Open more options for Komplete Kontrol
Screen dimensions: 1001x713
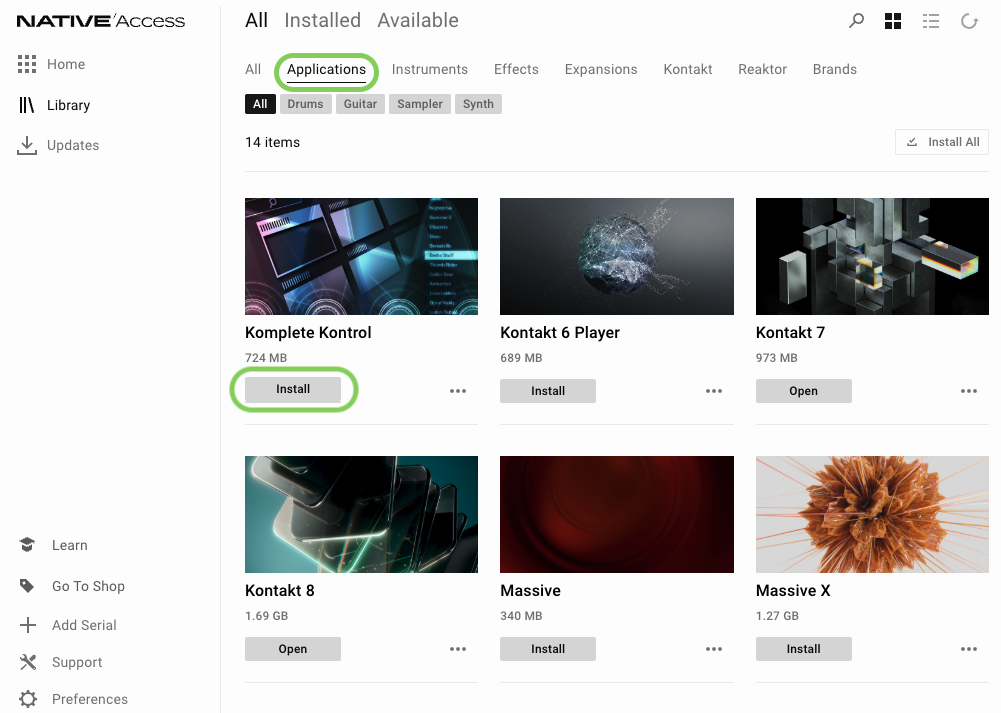pyautogui.click(x=458, y=391)
